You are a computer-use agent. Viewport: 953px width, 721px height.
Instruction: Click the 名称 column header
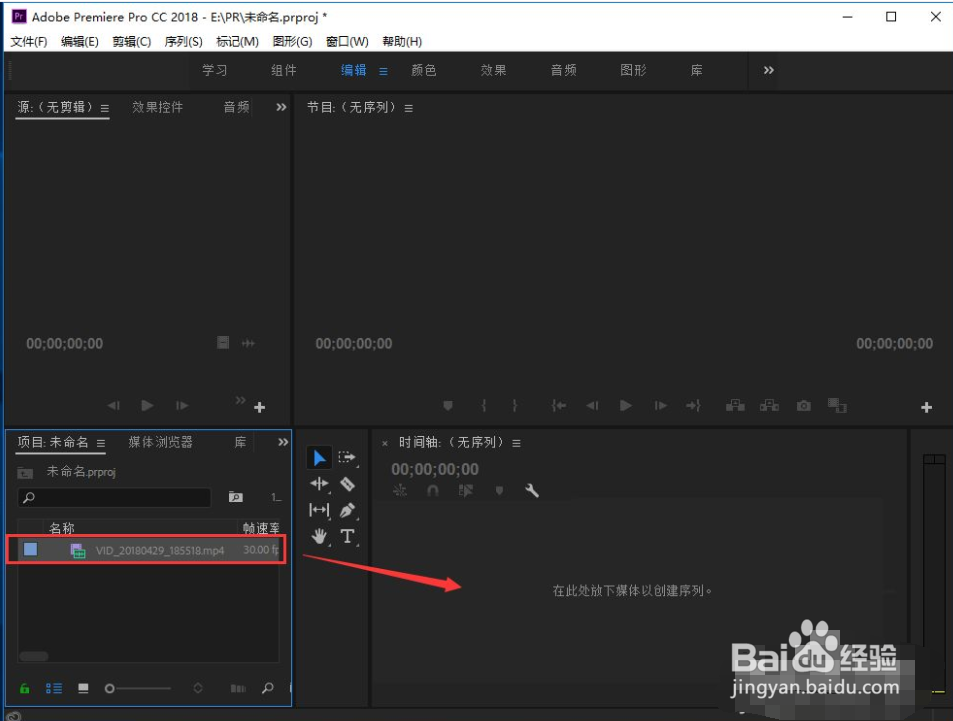pyautogui.click(x=61, y=528)
